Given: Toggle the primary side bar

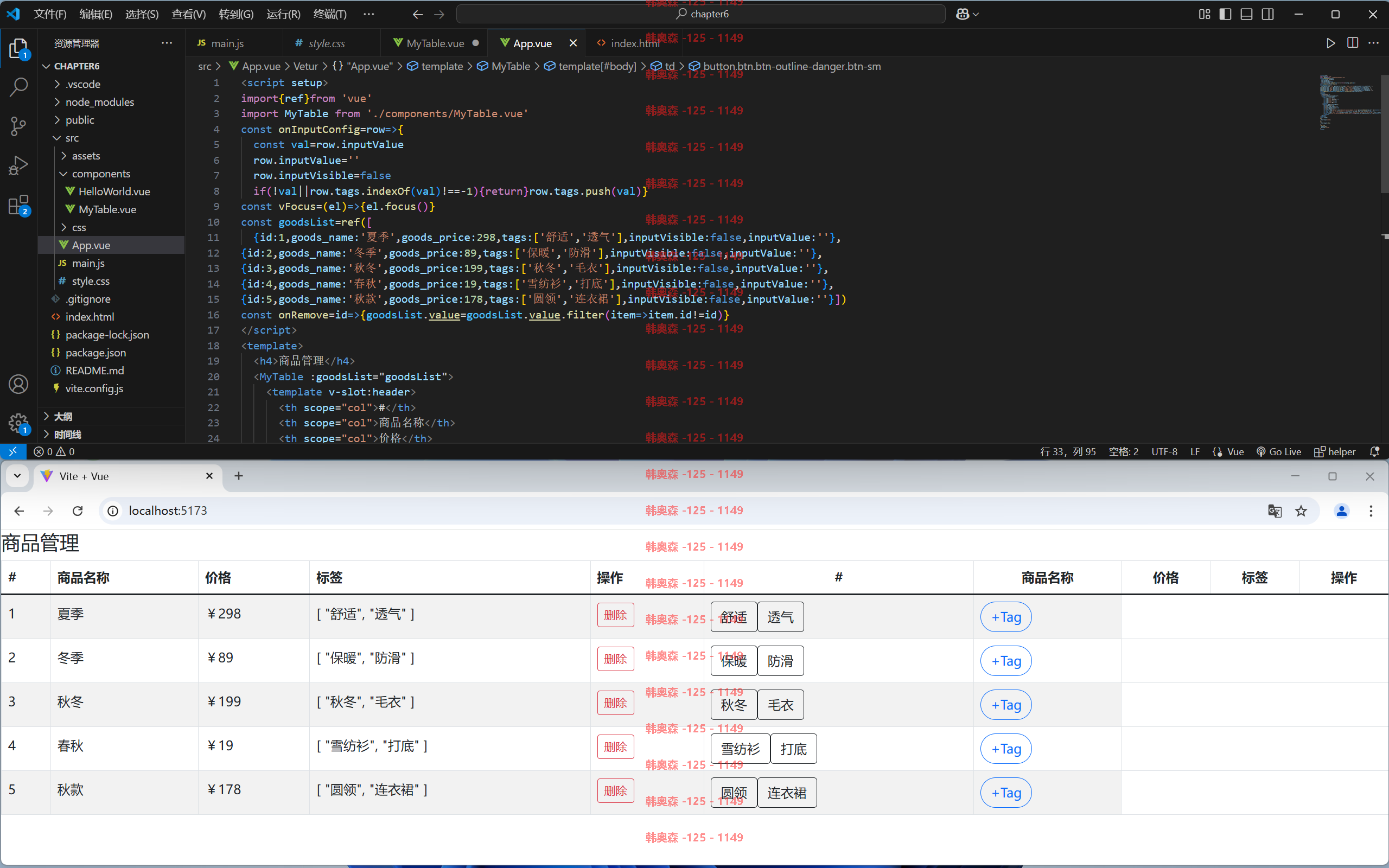Looking at the screenshot, I should click(1226, 14).
